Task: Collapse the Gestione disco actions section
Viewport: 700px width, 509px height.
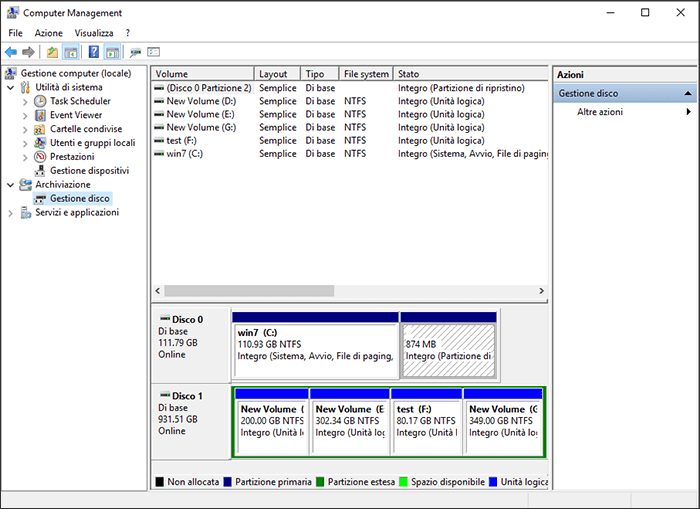Action: 688,93
